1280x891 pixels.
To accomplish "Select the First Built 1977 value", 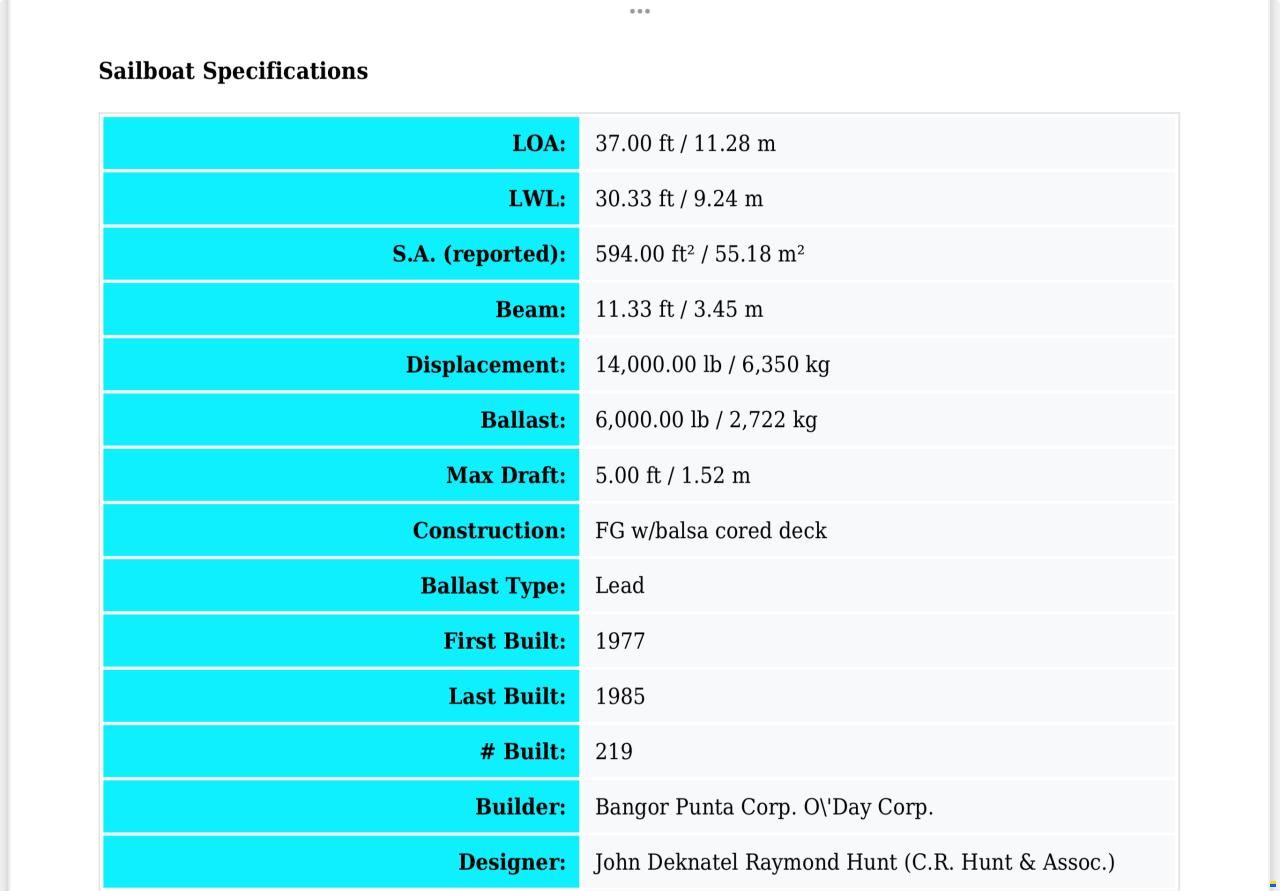I will [620, 641].
